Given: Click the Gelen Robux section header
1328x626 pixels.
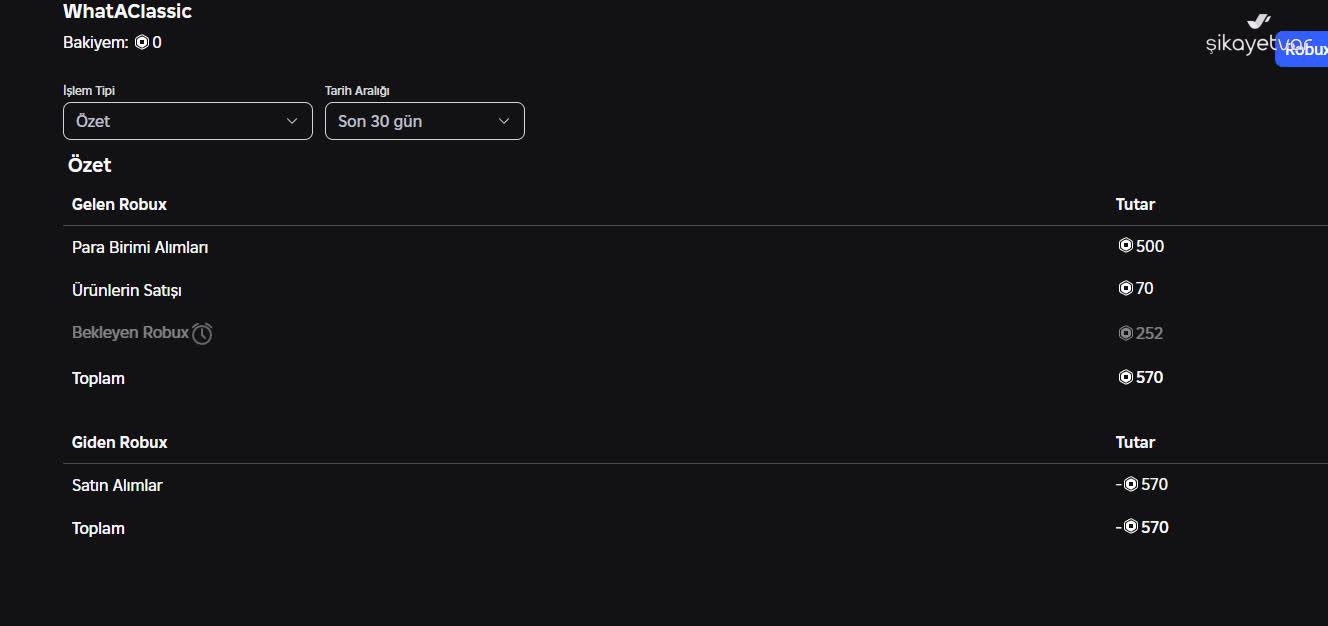Looking at the screenshot, I should 119,204.
